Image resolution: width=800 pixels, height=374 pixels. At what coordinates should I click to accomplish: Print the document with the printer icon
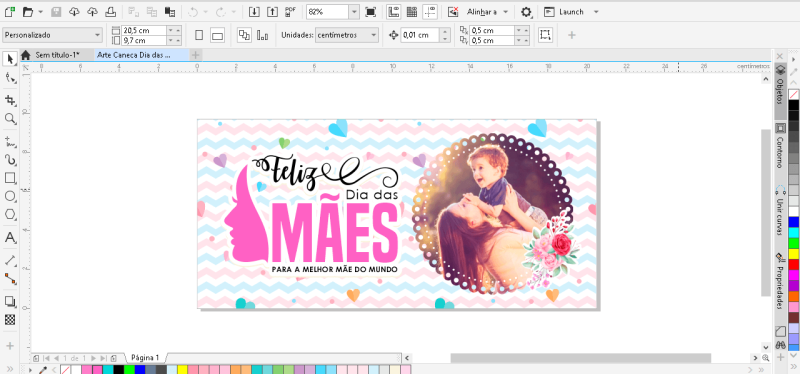110,11
